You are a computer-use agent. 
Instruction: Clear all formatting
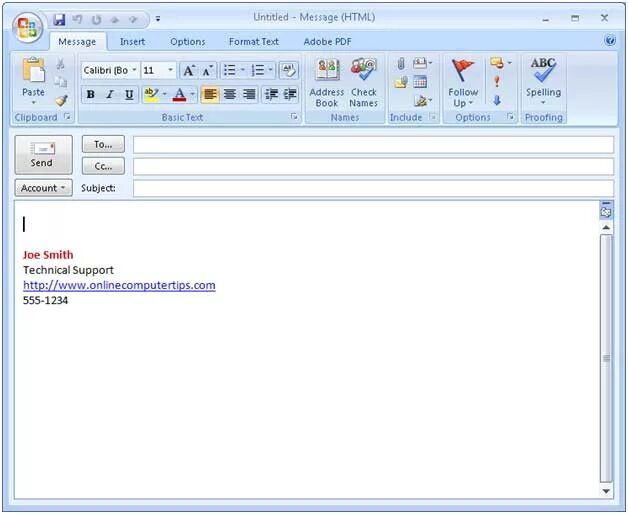pos(289,71)
